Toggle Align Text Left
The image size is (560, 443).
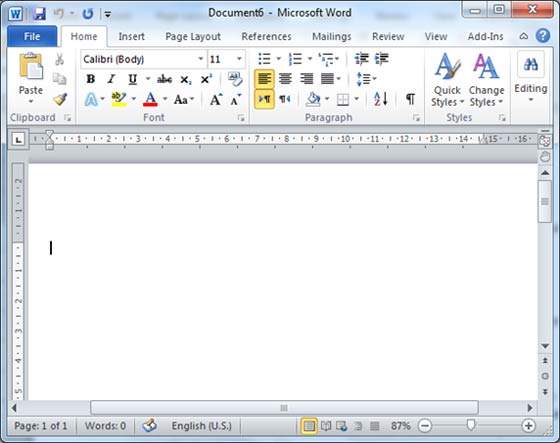click(x=264, y=79)
